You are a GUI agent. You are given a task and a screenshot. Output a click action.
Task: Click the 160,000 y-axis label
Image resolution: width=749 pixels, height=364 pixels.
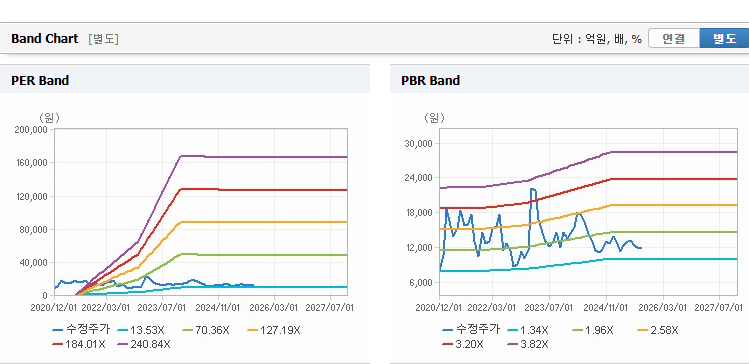click(32, 163)
